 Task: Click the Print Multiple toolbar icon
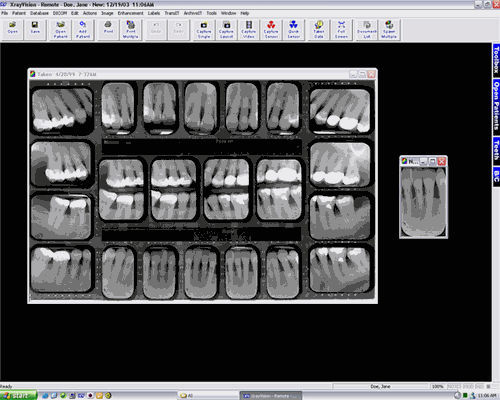[x=130, y=30]
